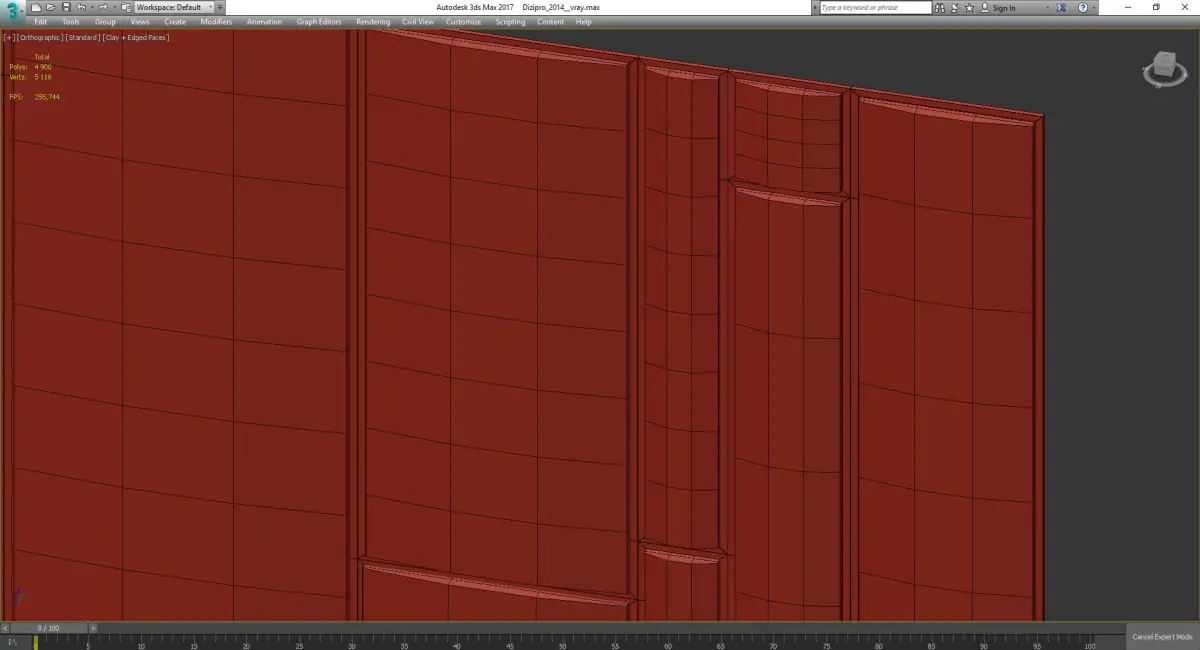
Task: Minimize the 3ds Max window
Action: pyautogui.click(x=1128, y=7)
